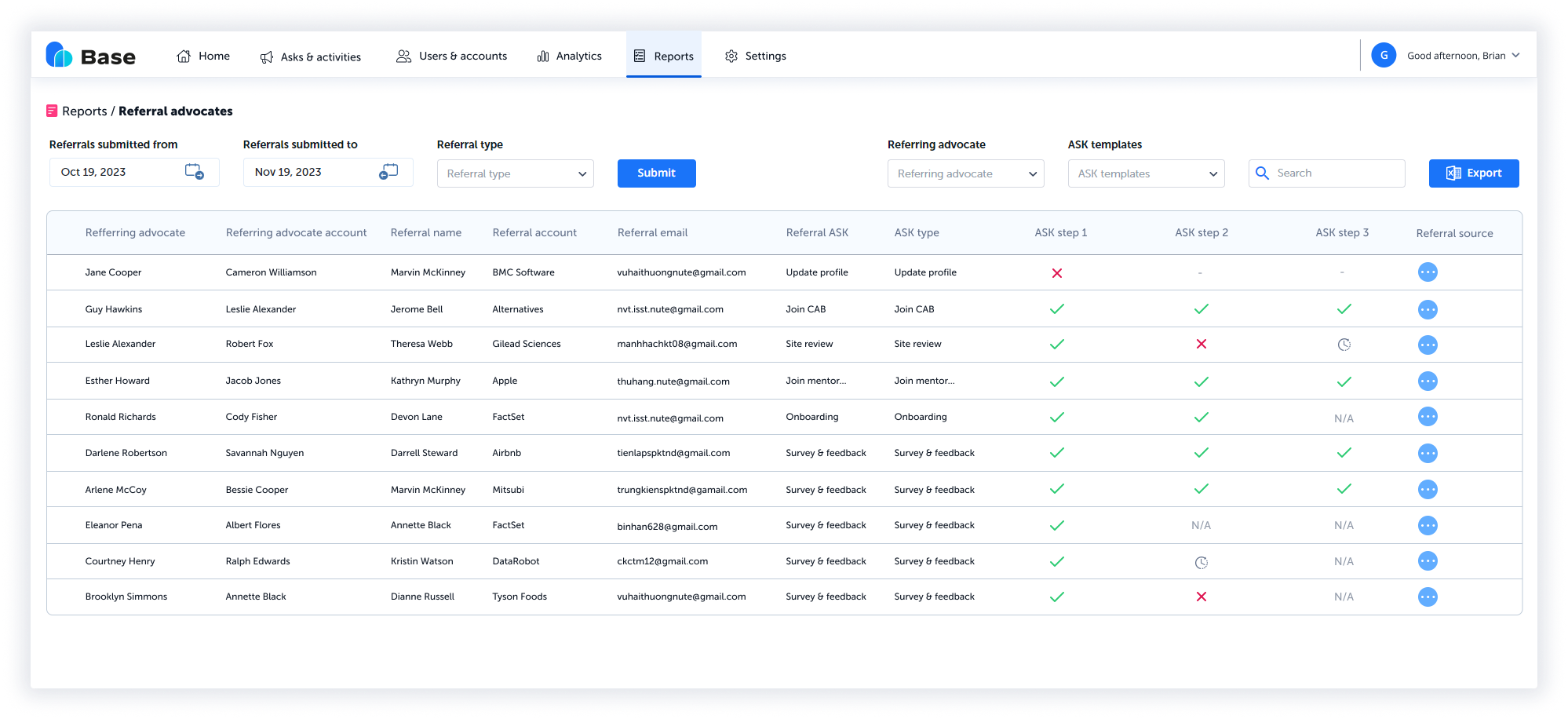The height and width of the screenshot is (719, 1568).
Task: Click the red X in Jane Cooper's ASK step 1
Action: [1057, 273]
